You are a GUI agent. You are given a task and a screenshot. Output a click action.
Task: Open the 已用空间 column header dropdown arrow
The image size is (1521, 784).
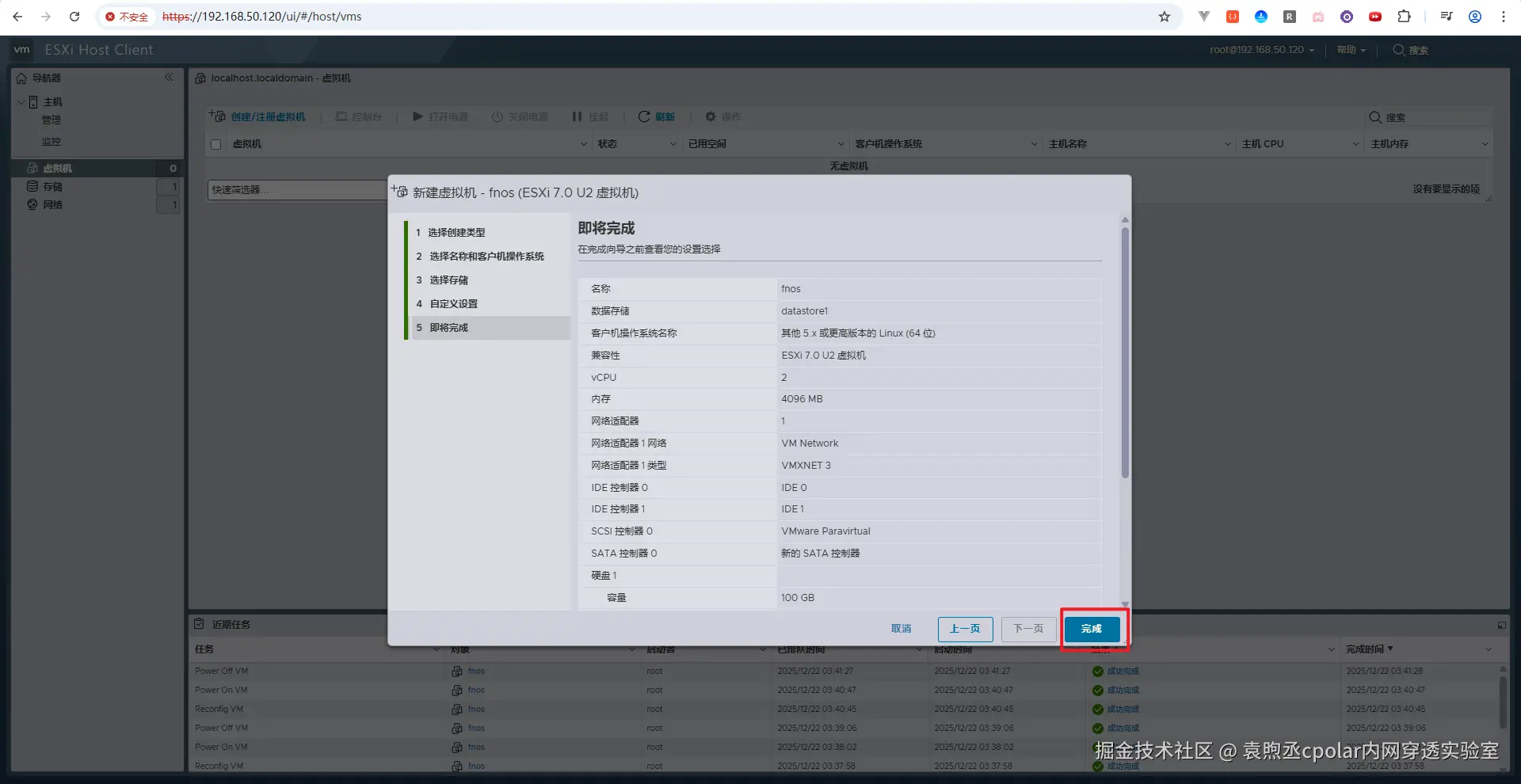click(x=841, y=144)
